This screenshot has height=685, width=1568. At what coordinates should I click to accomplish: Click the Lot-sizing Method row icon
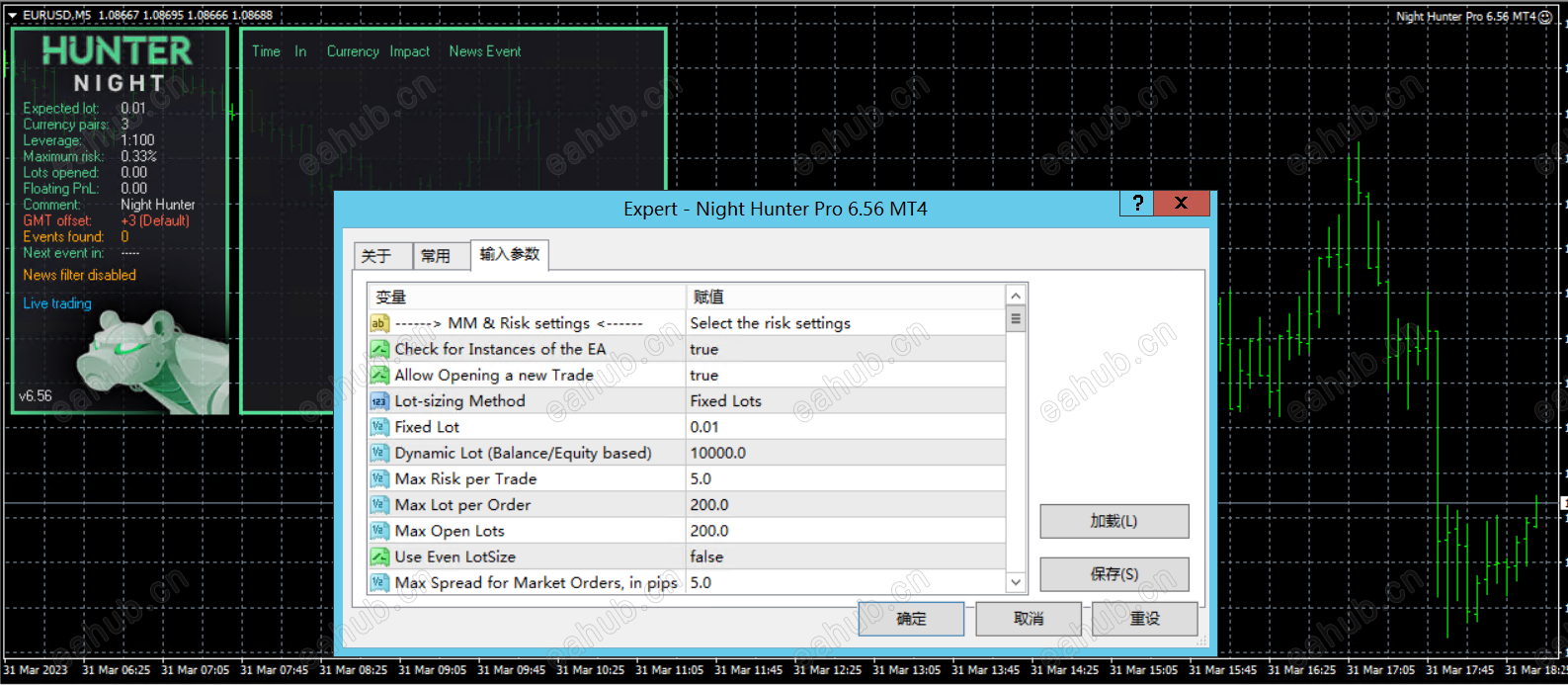tap(379, 401)
